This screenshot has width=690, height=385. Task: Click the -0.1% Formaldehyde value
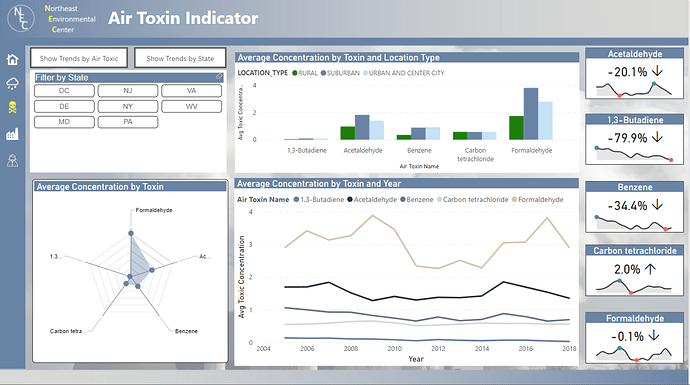pos(628,337)
